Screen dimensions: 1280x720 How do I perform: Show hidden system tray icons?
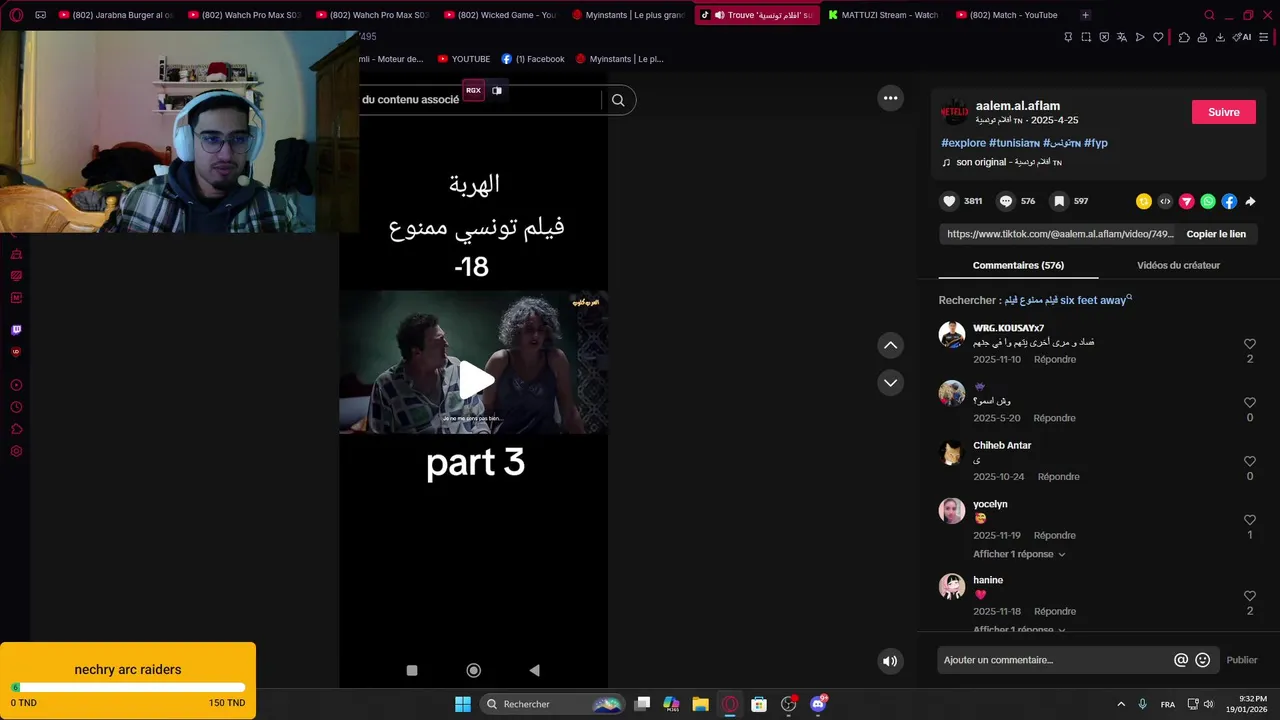[1121, 704]
